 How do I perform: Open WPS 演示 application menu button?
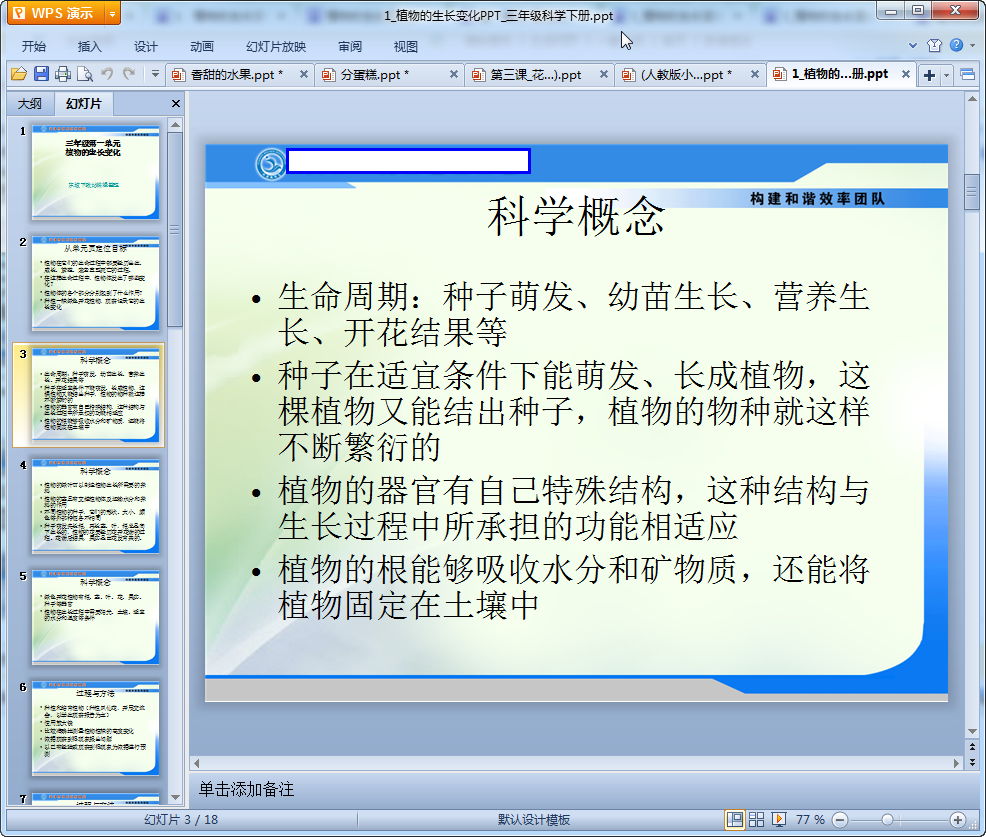(55, 13)
